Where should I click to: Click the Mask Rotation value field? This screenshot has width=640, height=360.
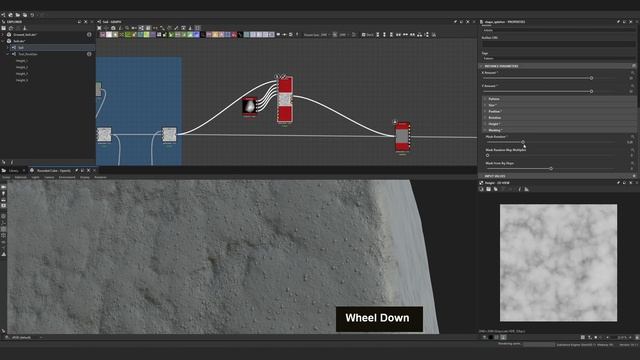tap(629, 142)
